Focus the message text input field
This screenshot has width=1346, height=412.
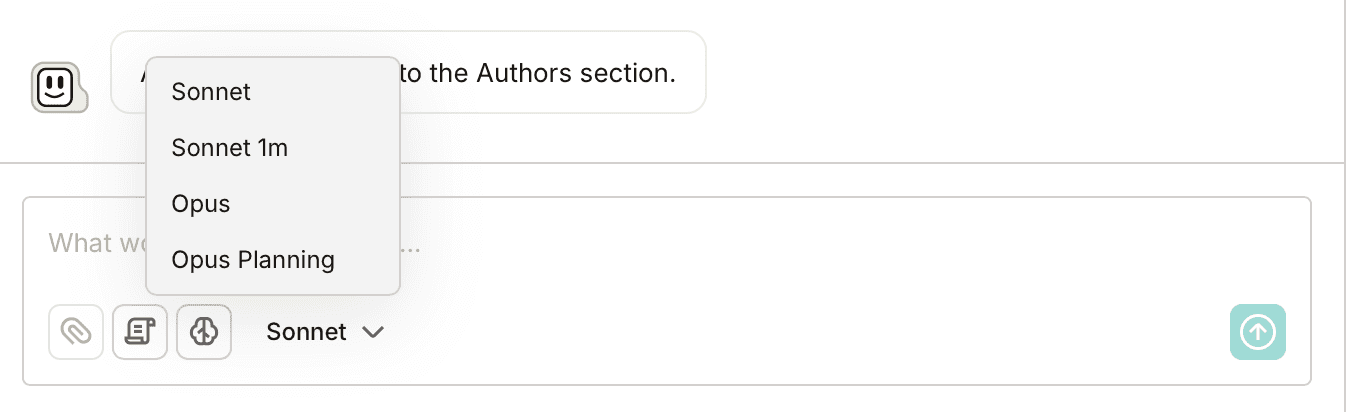(800, 243)
